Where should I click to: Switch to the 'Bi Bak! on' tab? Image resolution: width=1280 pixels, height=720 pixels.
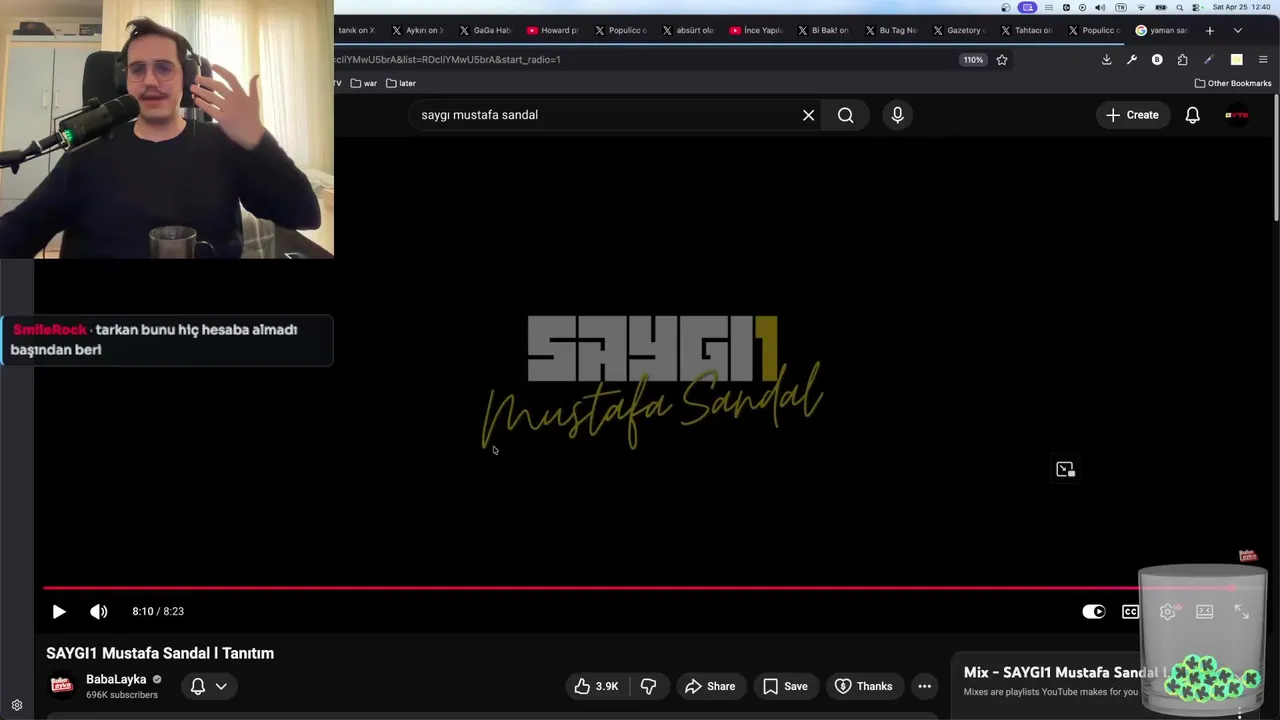[x=823, y=30]
